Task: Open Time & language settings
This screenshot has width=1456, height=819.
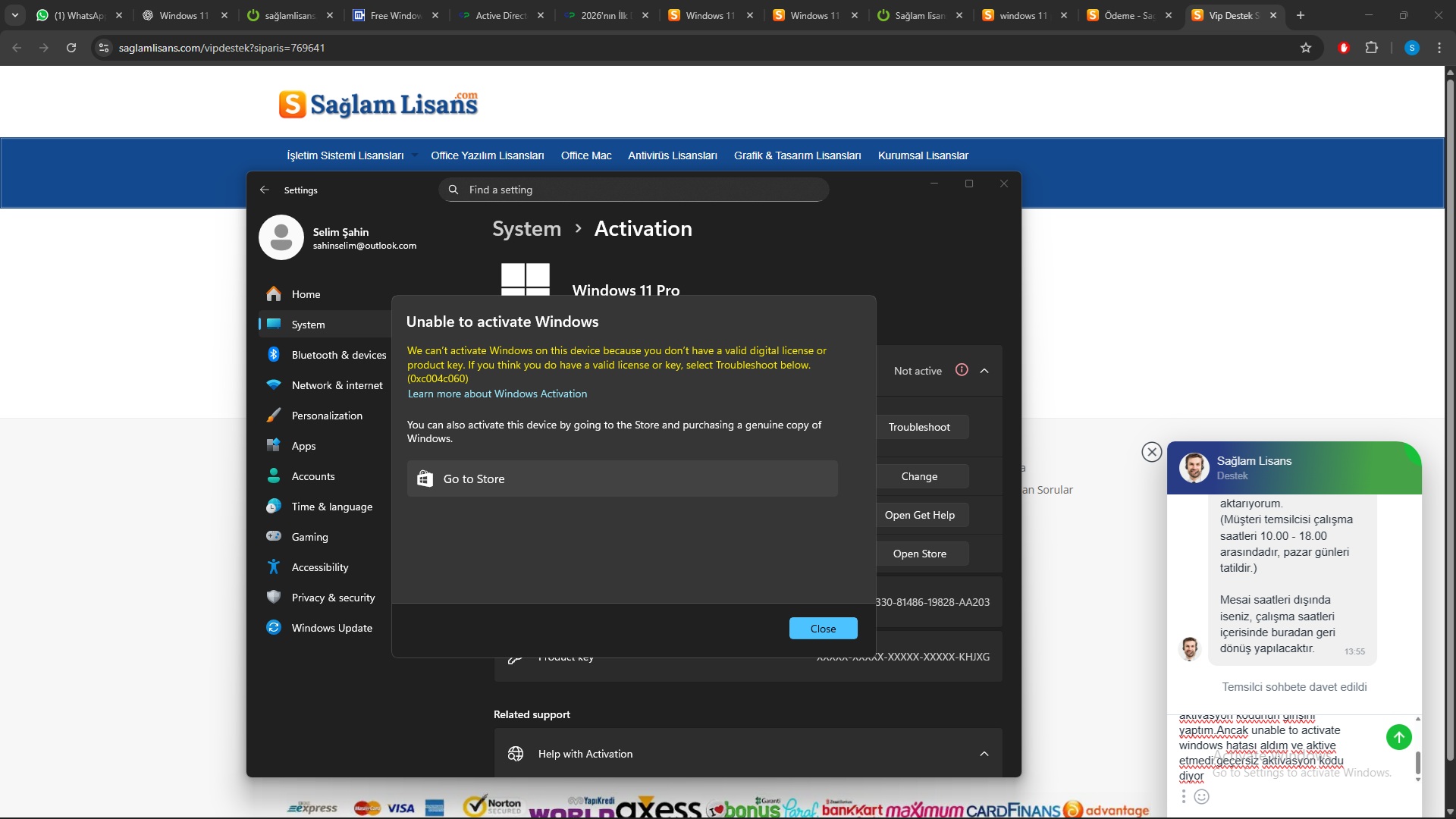Action: pyautogui.click(x=326, y=507)
